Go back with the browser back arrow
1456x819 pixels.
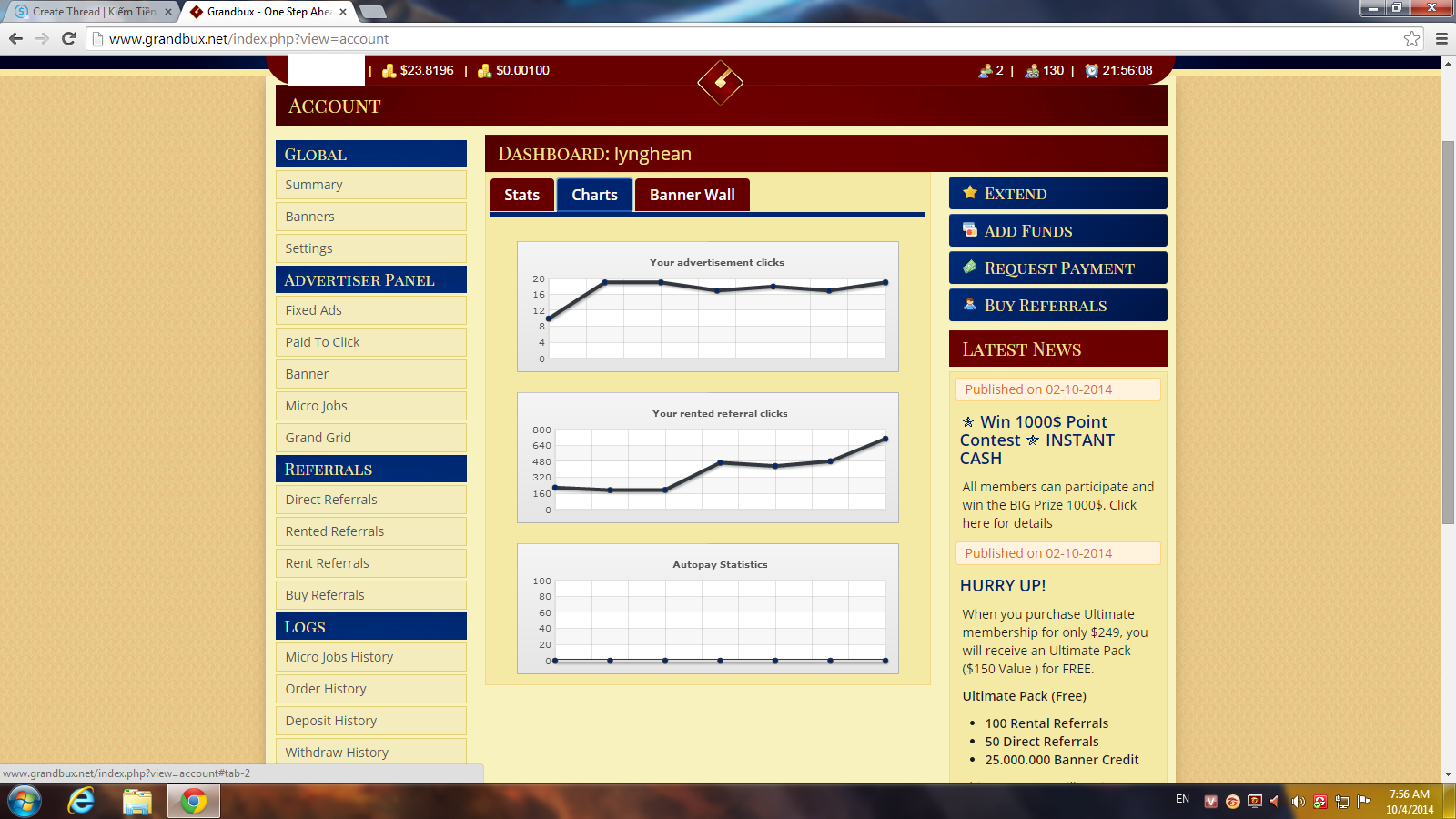coord(15,38)
